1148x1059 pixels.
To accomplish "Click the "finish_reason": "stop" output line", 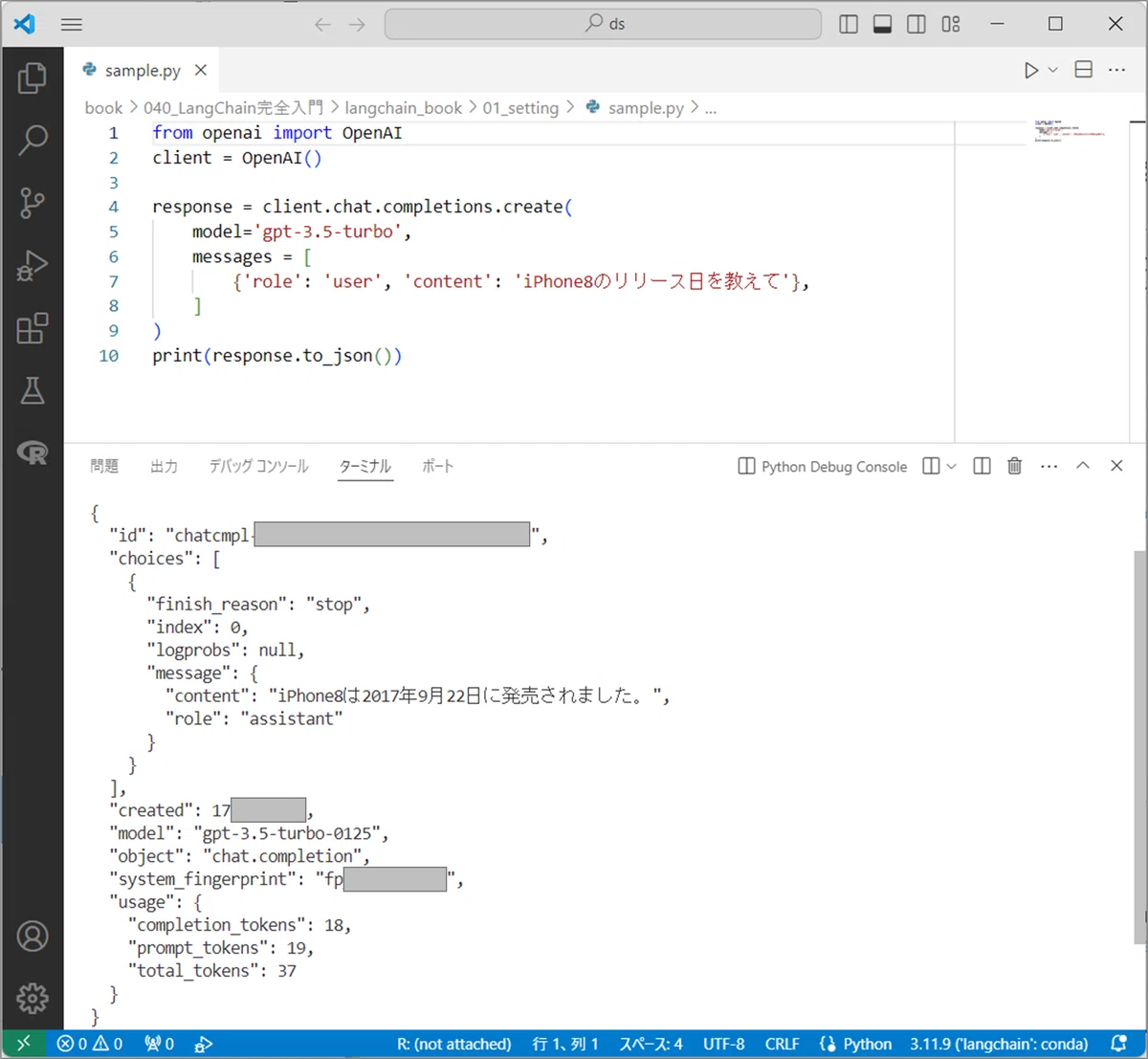I will click(x=258, y=605).
